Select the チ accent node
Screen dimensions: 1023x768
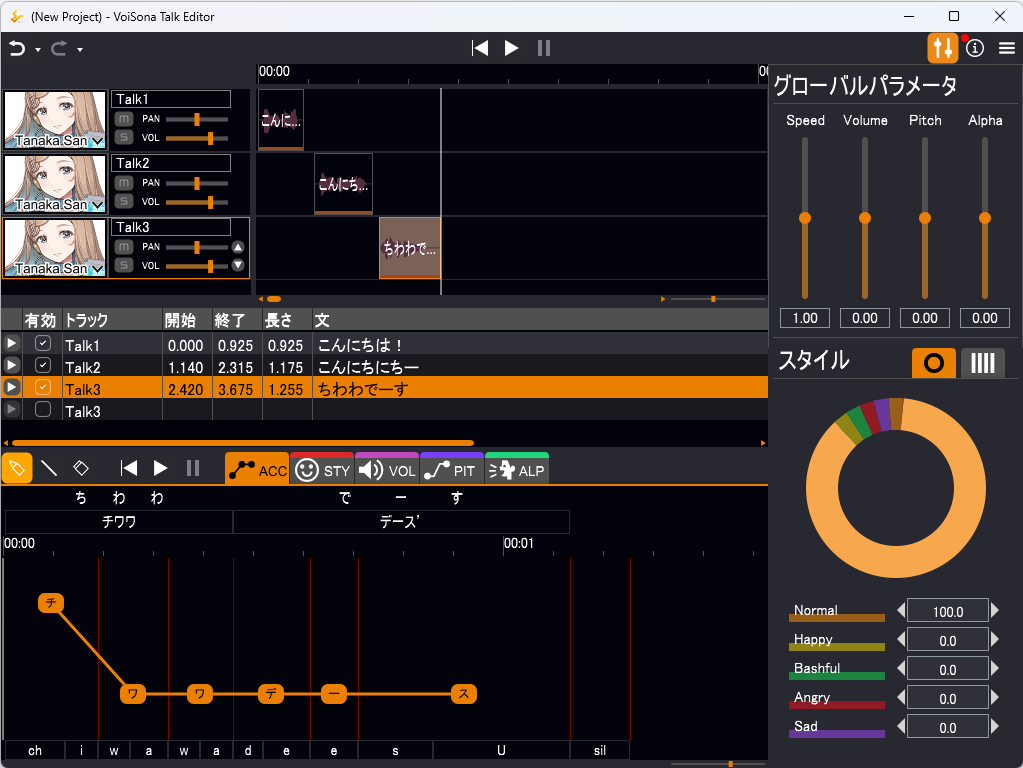click(51, 602)
